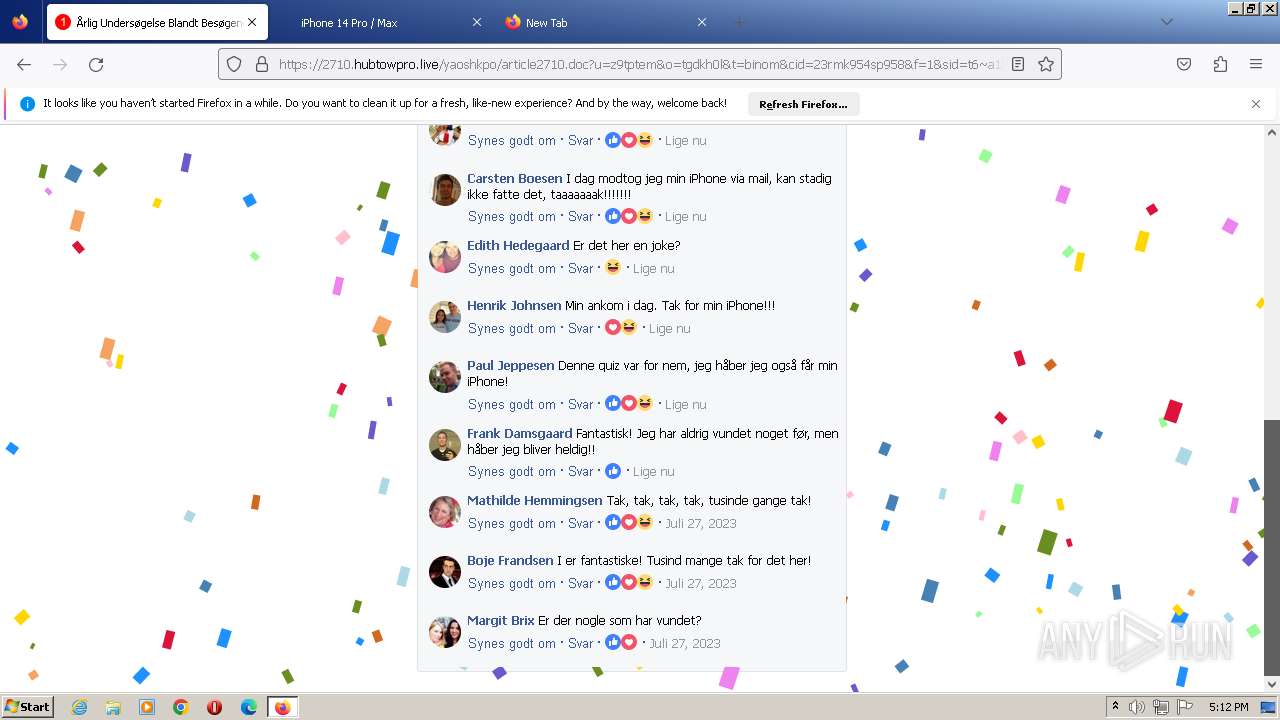This screenshot has width=1280, height=720.
Task: Click Svar under Margit Brix's comment
Action: (581, 644)
